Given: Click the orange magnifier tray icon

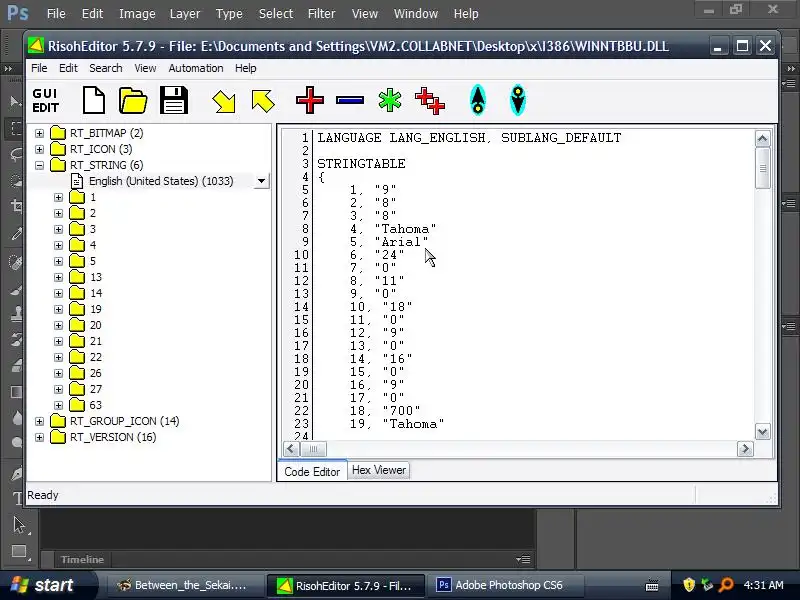Looking at the screenshot, I should tap(726, 585).
